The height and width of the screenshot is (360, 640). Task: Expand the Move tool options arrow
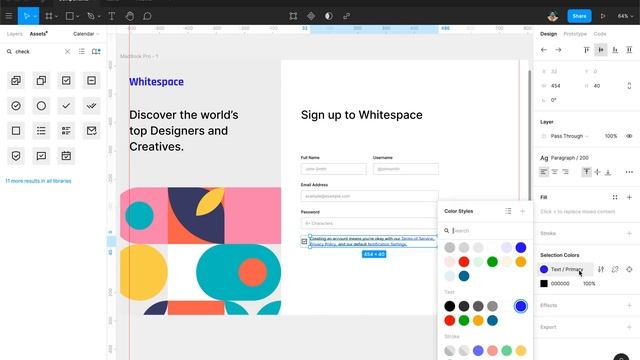(35, 16)
